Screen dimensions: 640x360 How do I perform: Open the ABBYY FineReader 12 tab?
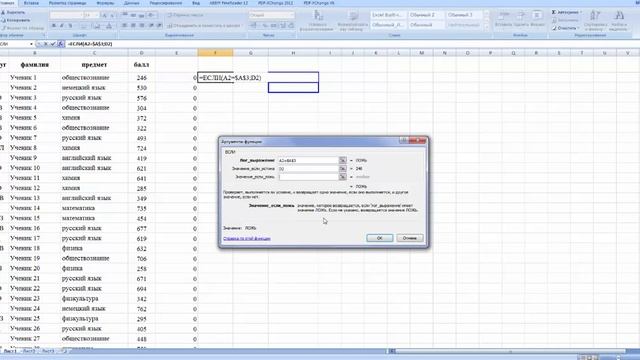tap(229, 3)
